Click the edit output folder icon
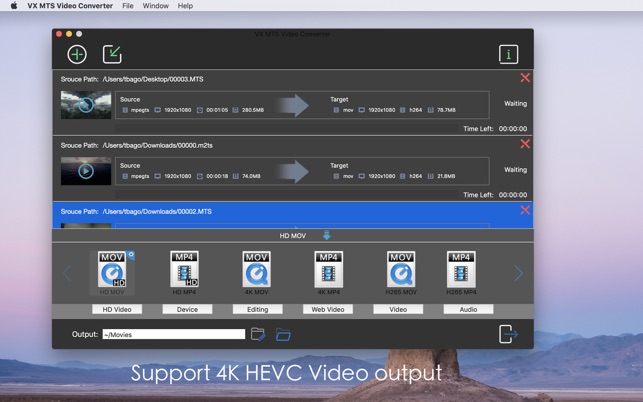The height and width of the screenshot is (402, 643). [258, 334]
